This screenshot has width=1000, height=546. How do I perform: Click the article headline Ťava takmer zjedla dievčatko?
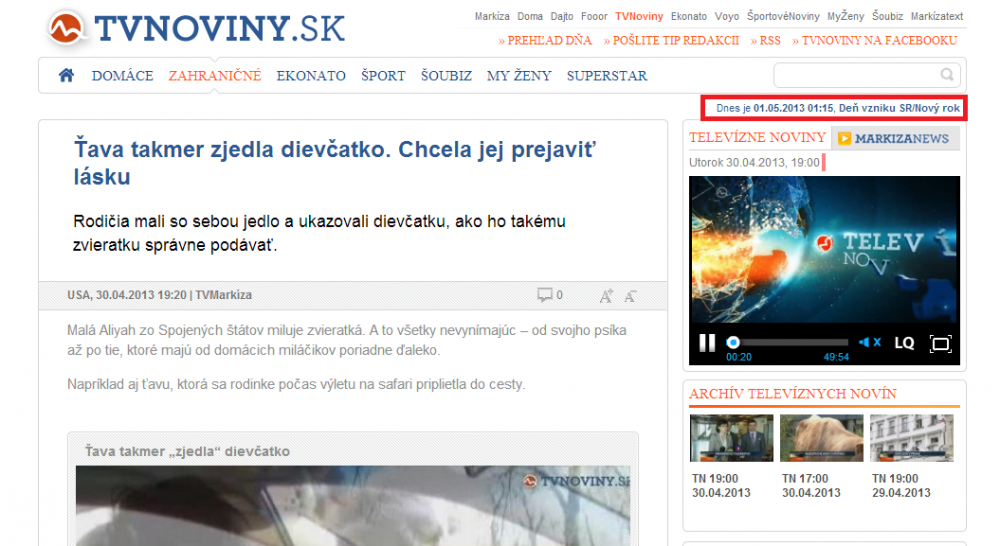(x=335, y=163)
